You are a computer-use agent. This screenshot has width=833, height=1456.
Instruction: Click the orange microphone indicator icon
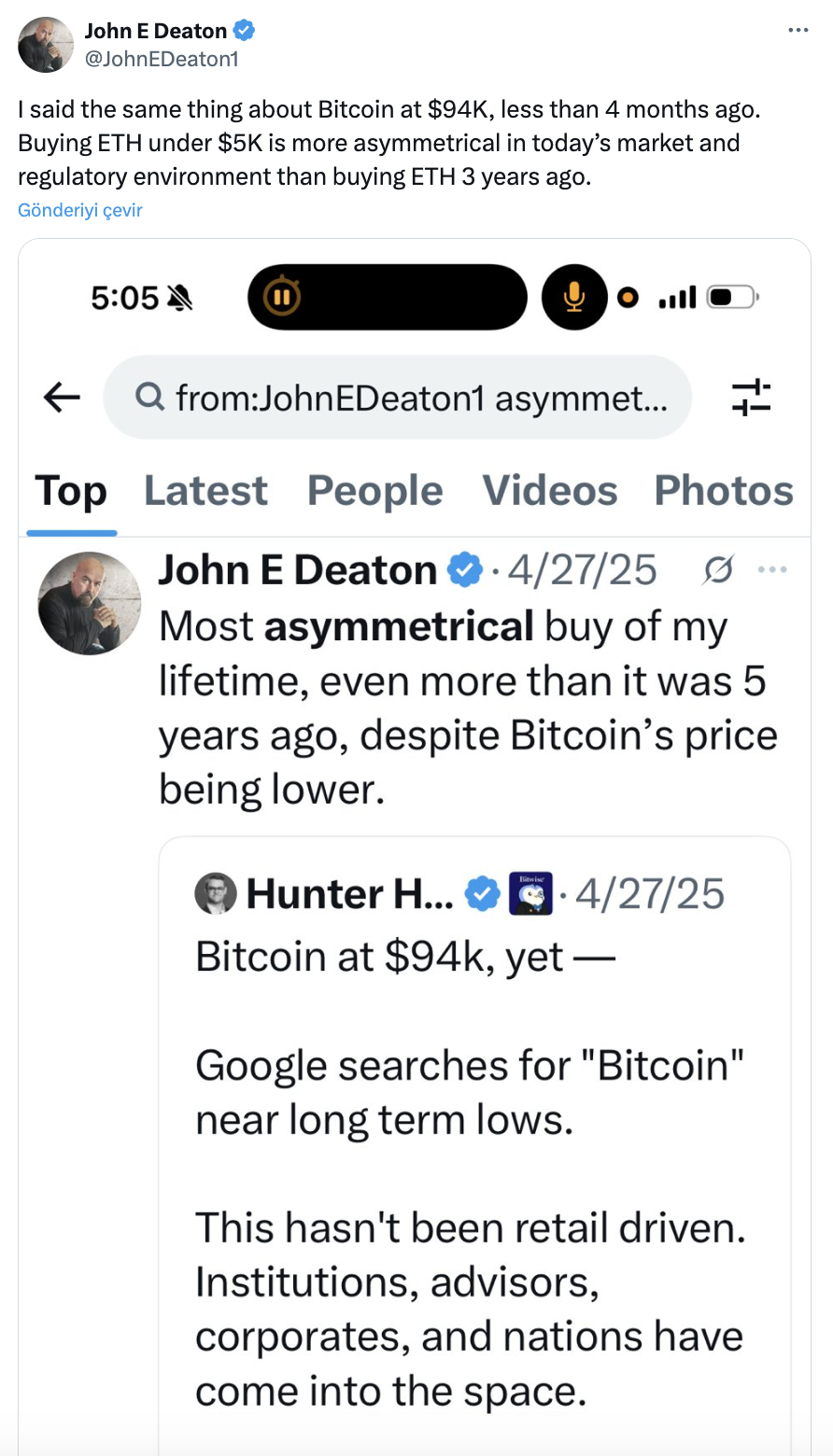pos(573,298)
